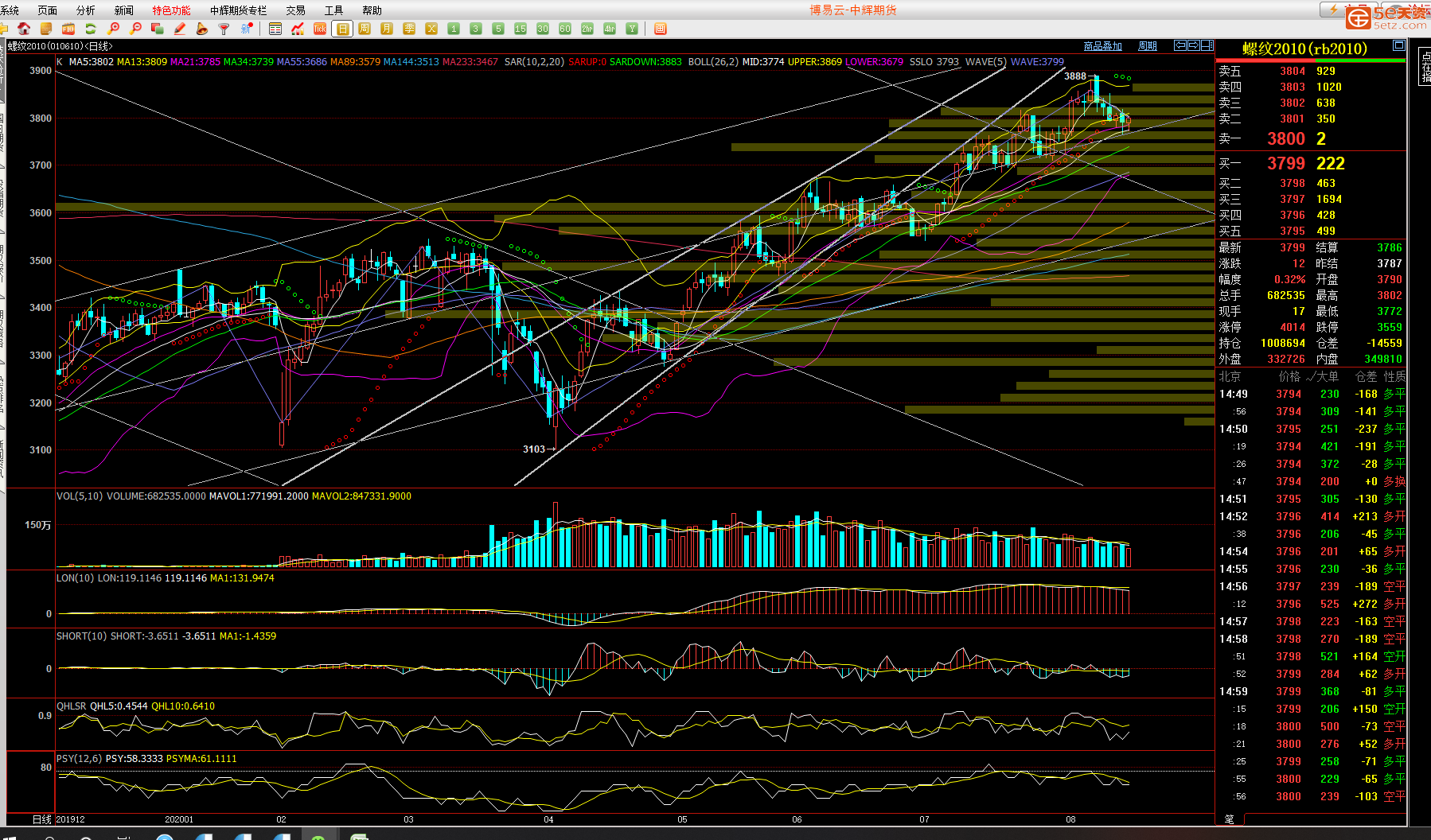
Task: Select the quarterly 季 period button
Action: 409,29
